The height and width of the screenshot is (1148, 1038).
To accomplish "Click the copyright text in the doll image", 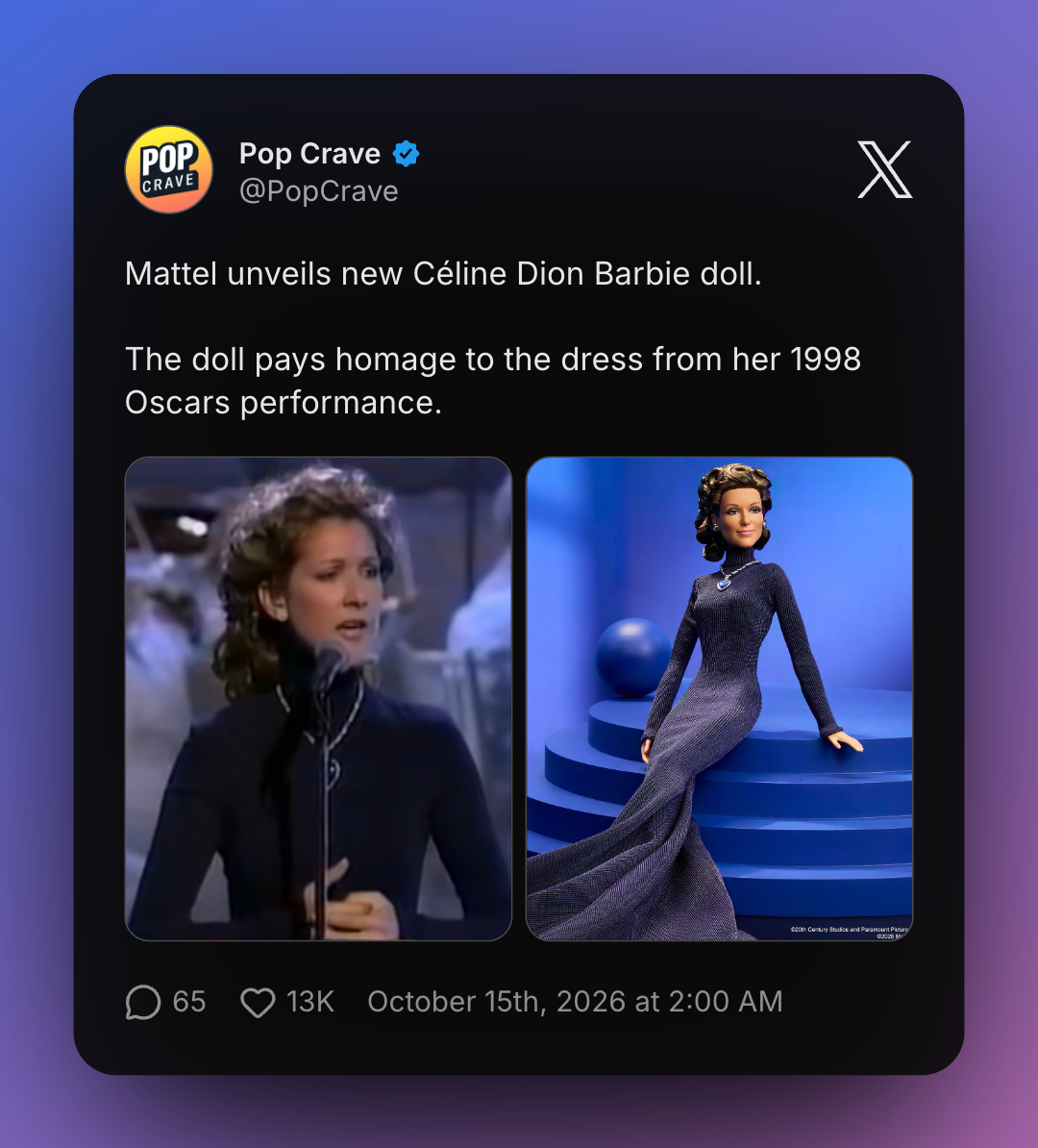I will point(849,932).
